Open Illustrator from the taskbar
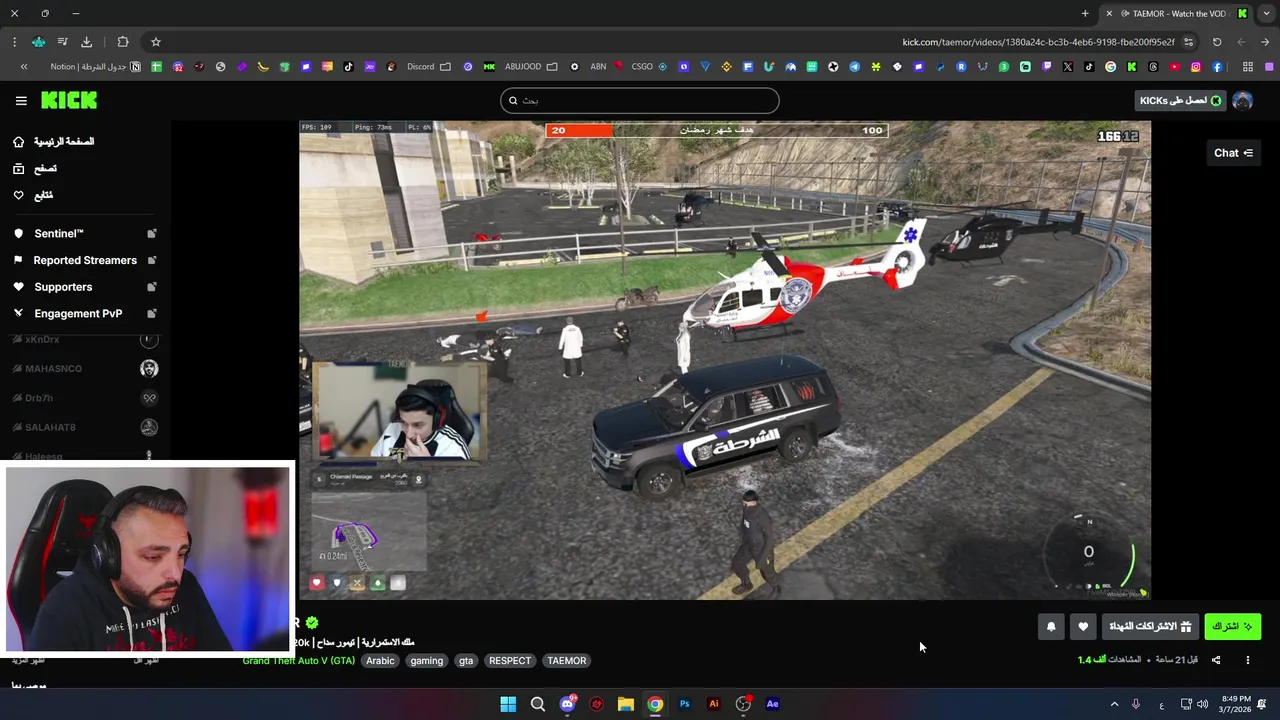The height and width of the screenshot is (720, 1280). [713, 704]
